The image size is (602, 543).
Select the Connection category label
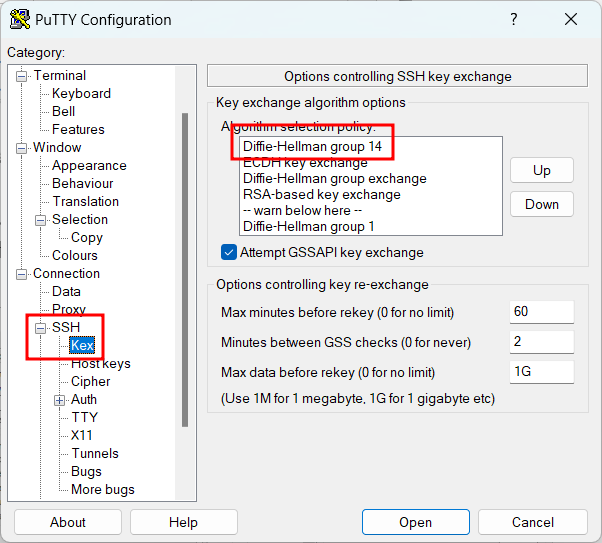tap(66, 273)
